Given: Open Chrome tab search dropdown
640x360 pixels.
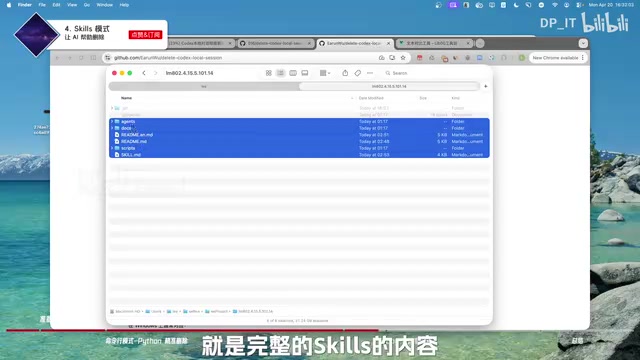Looking at the screenshot, I should 583,43.
